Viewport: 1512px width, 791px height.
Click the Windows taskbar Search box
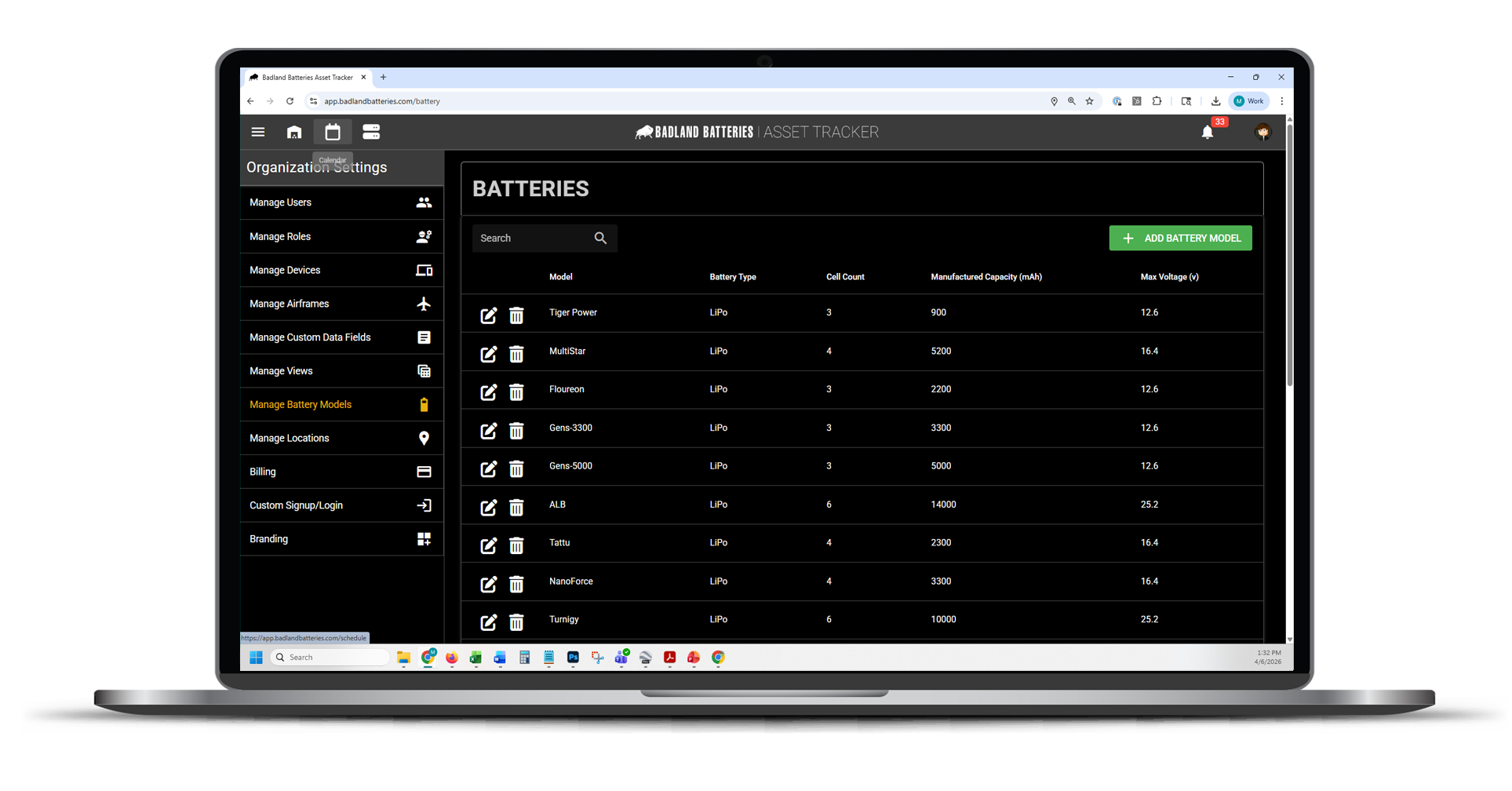330,658
